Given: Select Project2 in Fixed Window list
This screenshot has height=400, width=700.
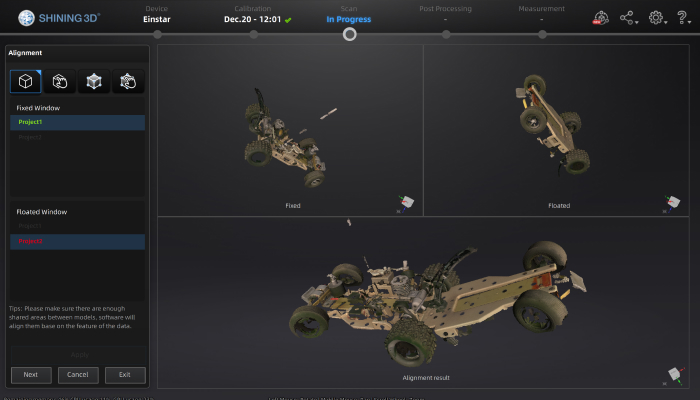Looking at the screenshot, I should point(78,137).
